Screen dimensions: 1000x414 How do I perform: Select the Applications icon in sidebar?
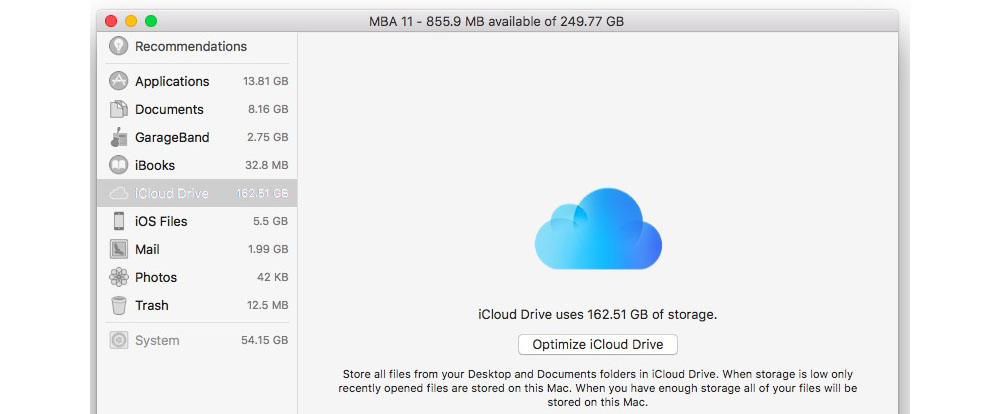coord(119,82)
